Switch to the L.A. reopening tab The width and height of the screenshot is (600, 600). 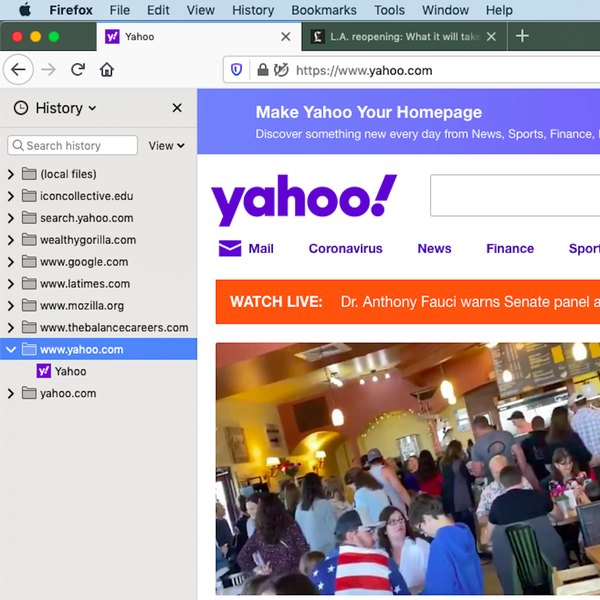404,37
